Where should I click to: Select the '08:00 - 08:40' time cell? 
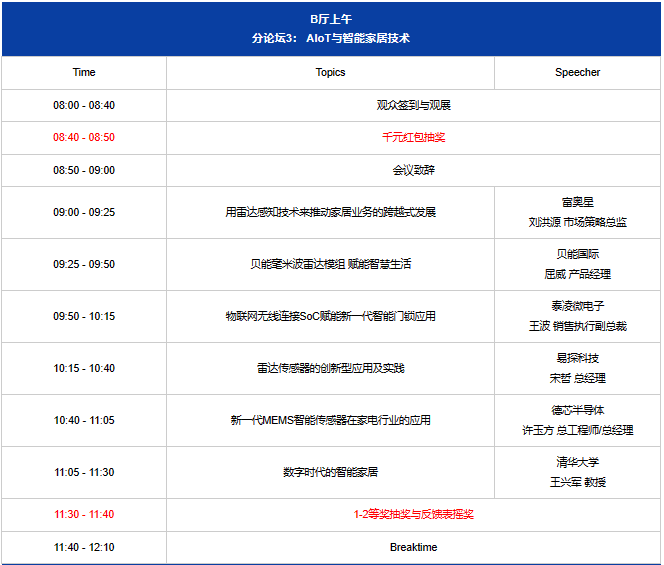(x=84, y=105)
